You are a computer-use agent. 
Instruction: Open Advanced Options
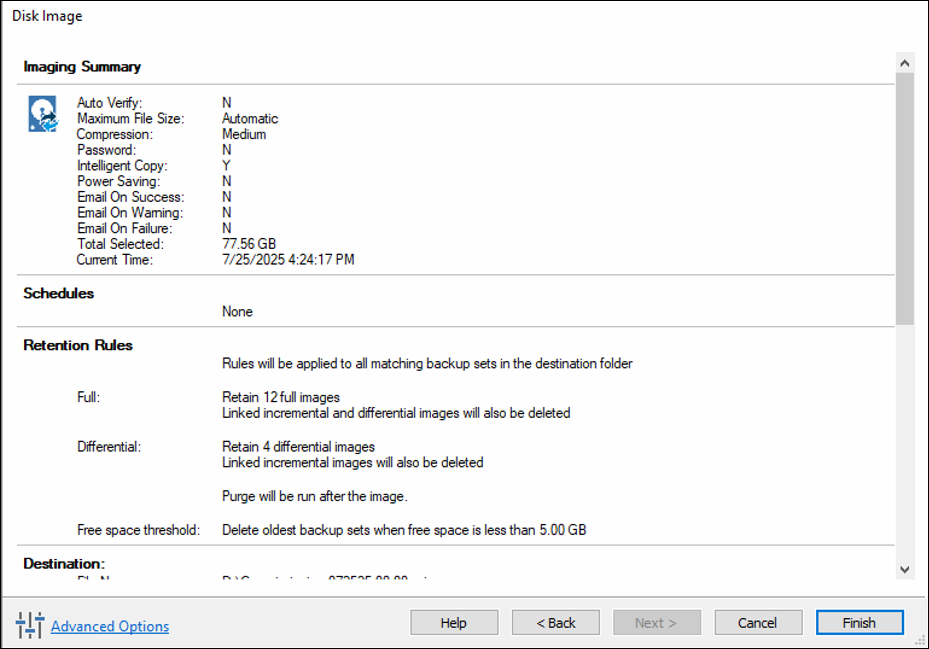click(107, 626)
